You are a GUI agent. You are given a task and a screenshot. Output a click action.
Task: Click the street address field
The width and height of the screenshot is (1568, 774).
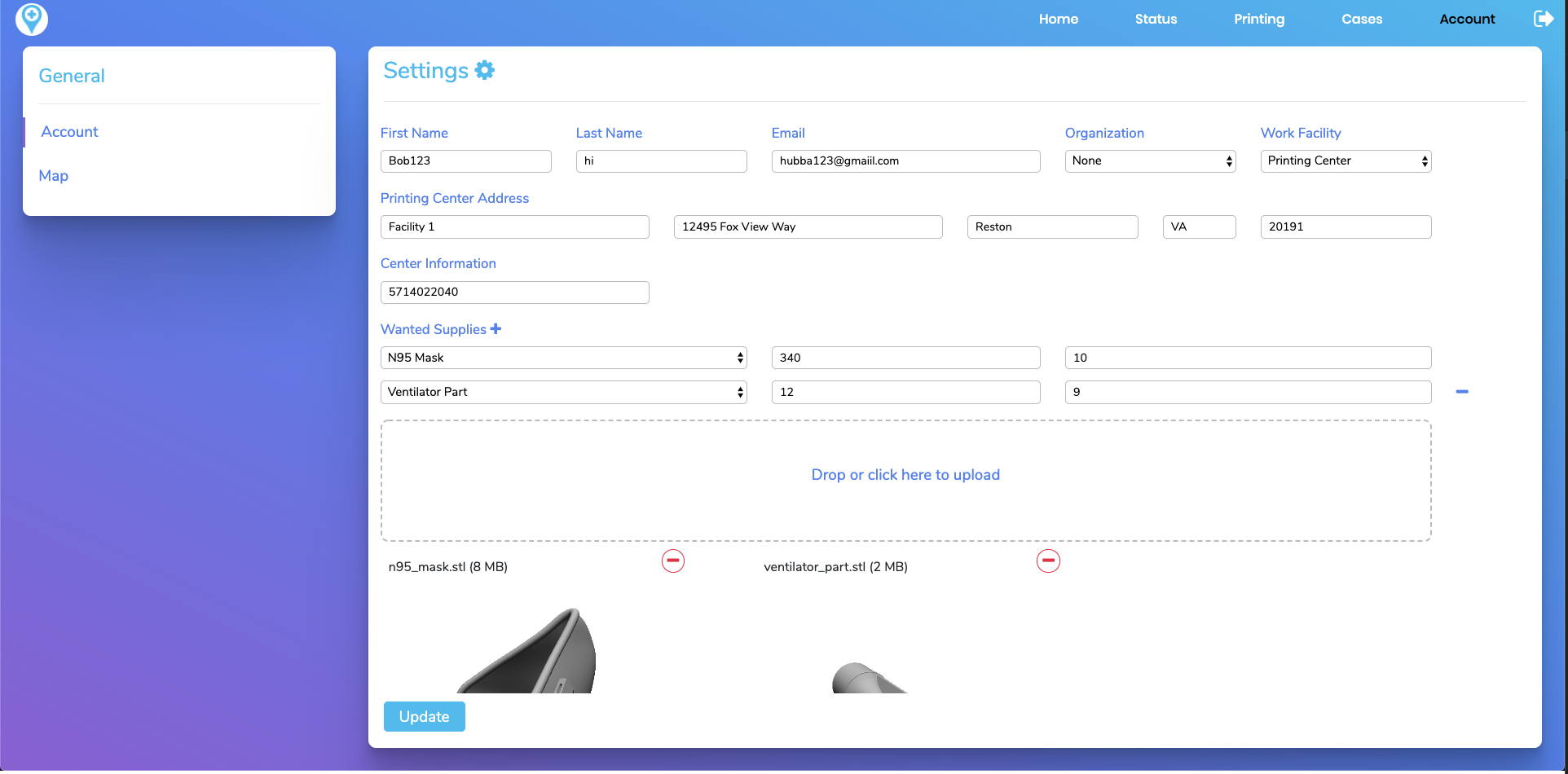coord(808,226)
